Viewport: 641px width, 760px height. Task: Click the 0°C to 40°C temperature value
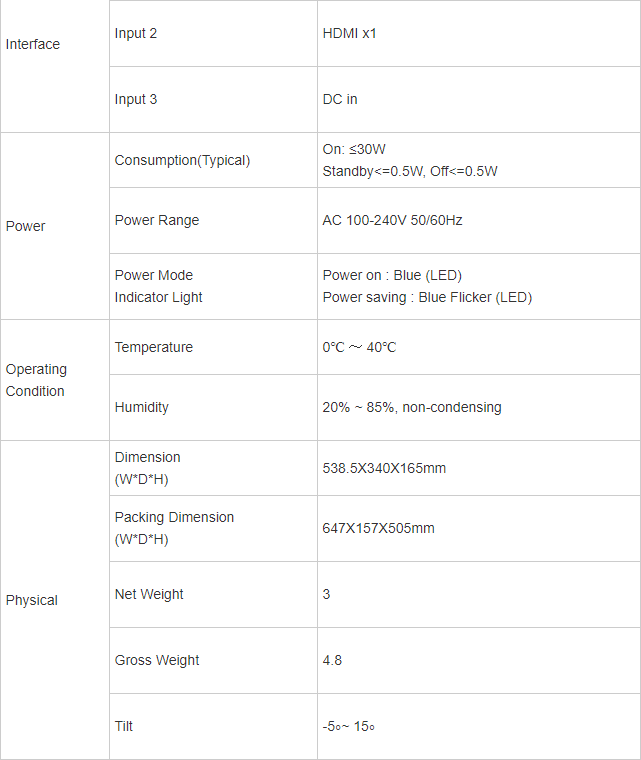pyautogui.click(x=359, y=347)
